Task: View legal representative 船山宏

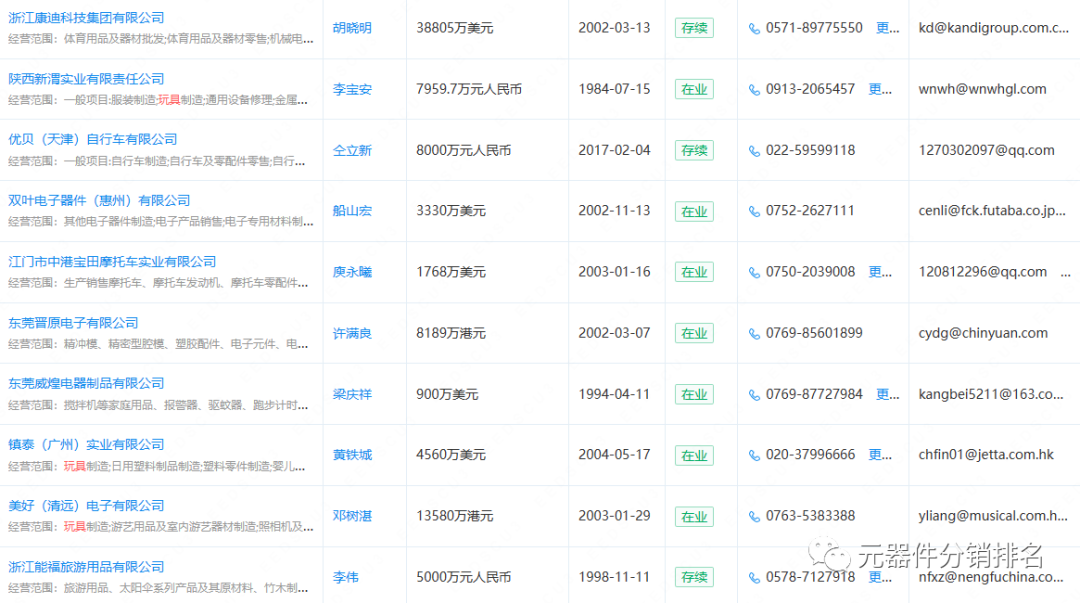Action: pos(352,211)
